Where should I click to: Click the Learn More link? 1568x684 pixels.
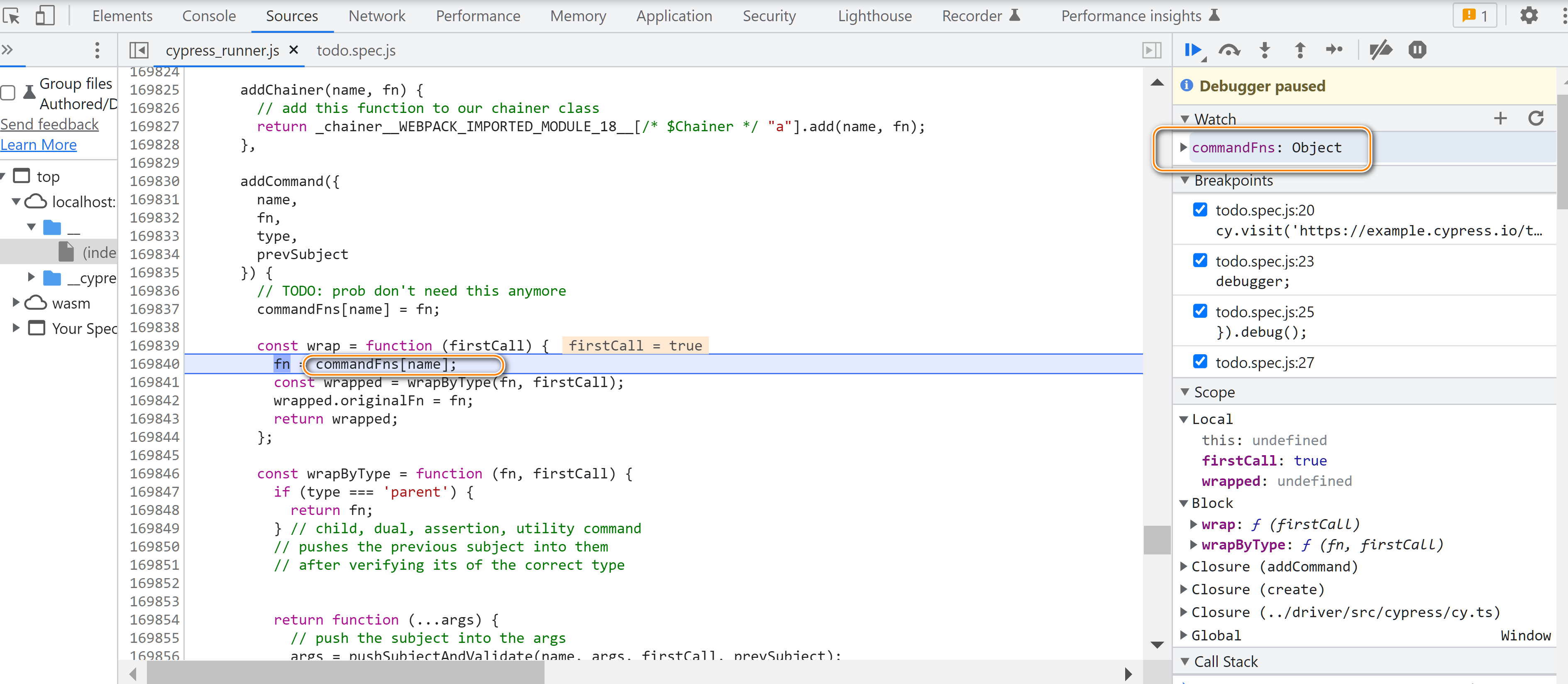click(38, 145)
